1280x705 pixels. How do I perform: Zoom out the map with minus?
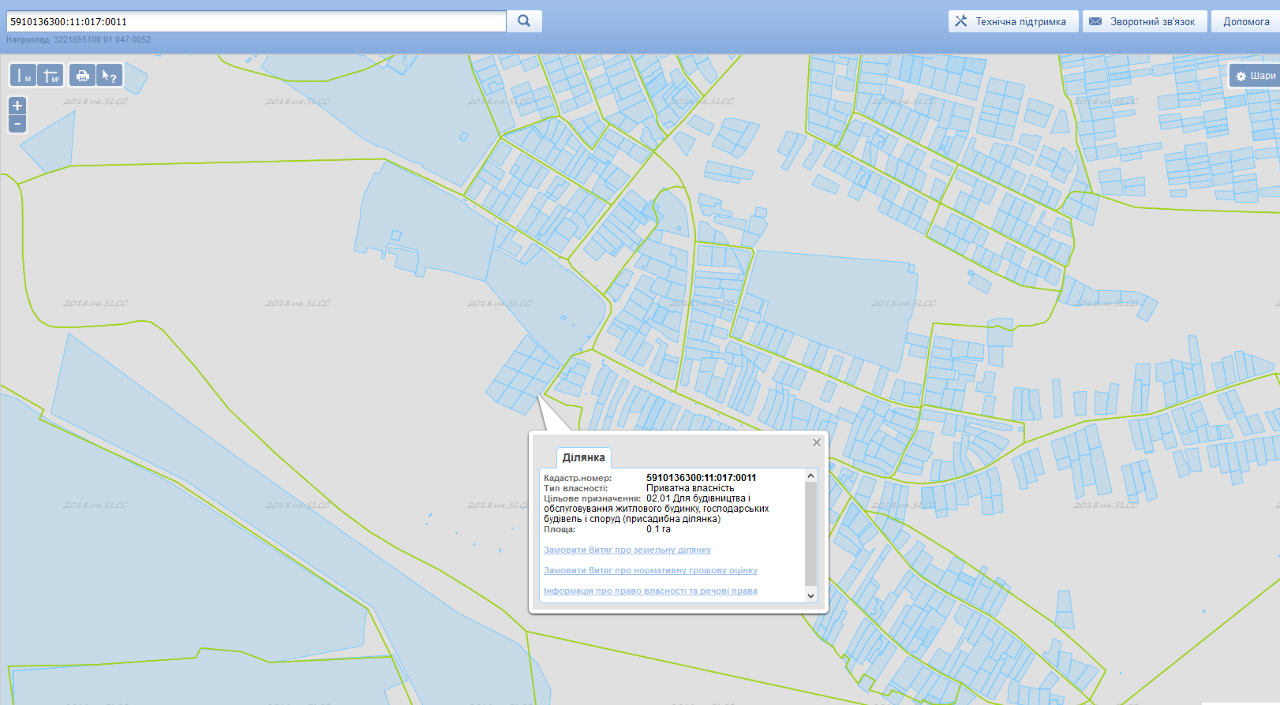pyautogui.click(x=17, y=124)
